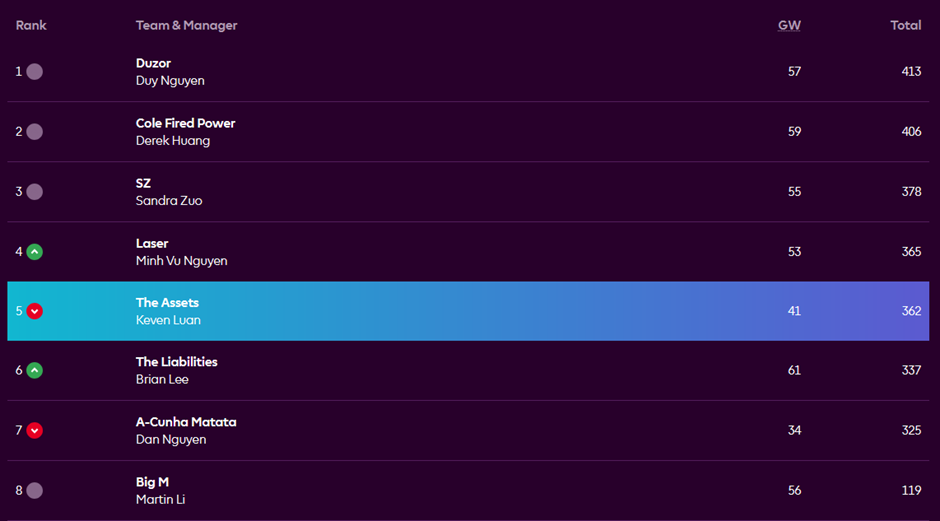This screenshot has height=521, width=940.
Task: Open the SZ team by Sandra Zuo
Action: [143, 183]
